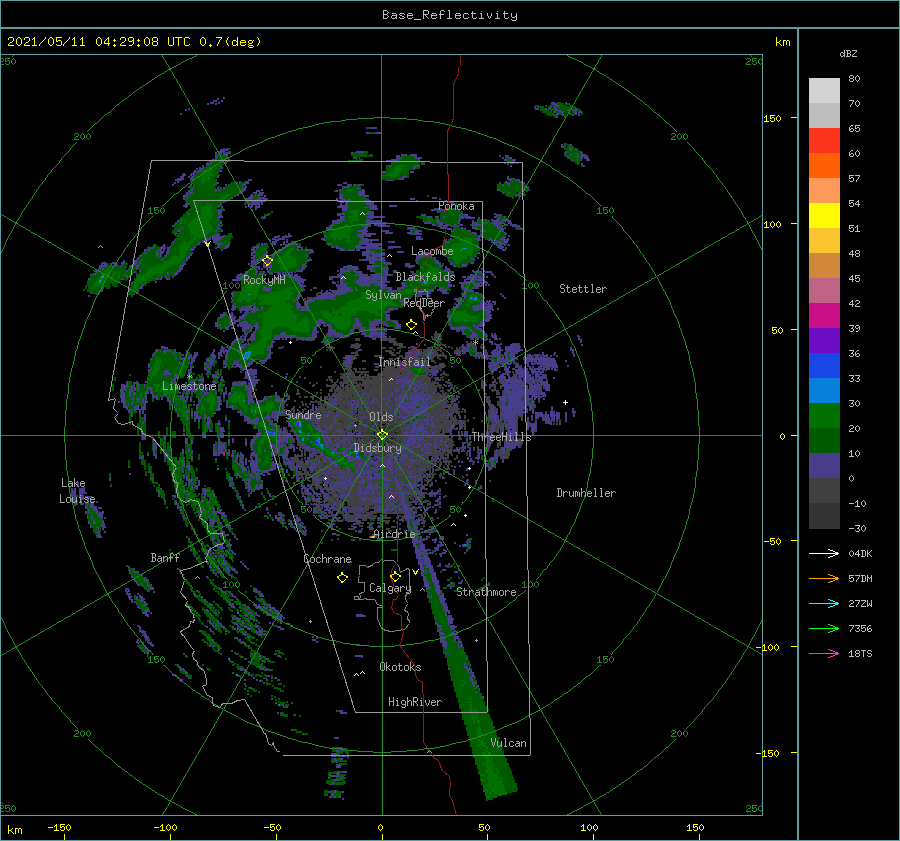Click the RockyMH label
Screen dimensions: 900x841
[x=264, y=280]
